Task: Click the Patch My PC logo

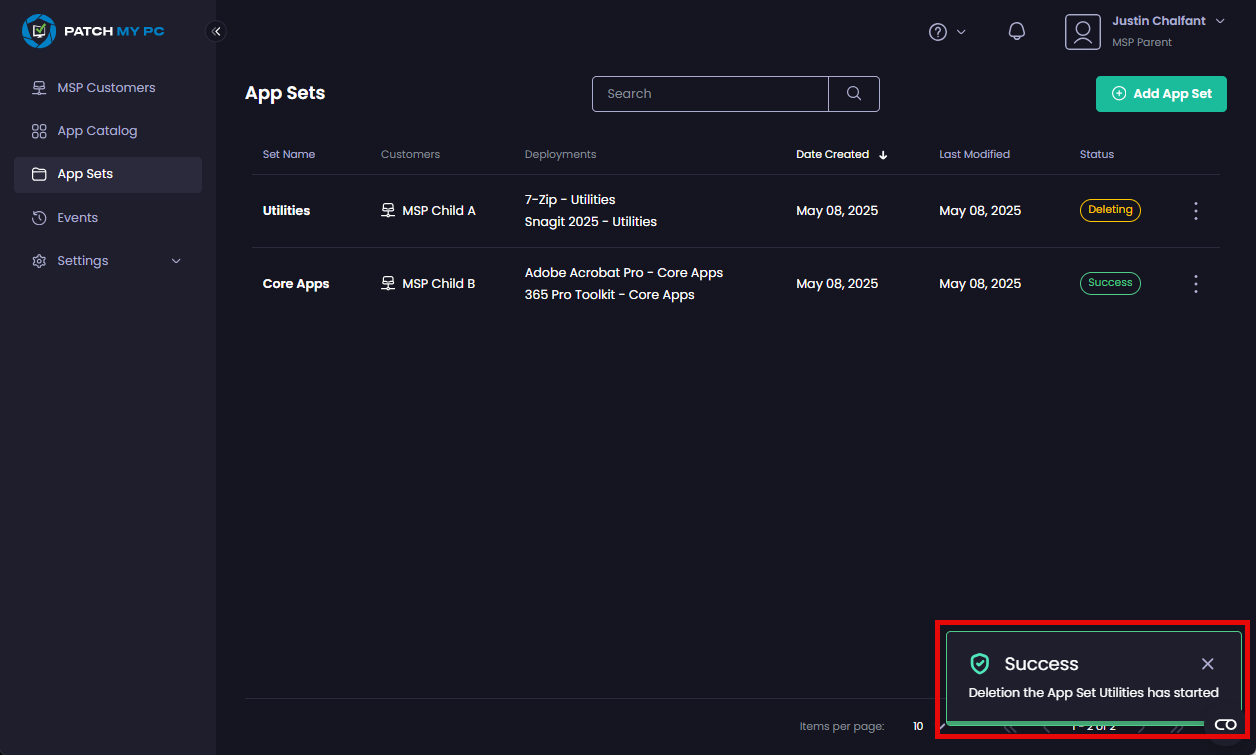Action: click(93, 31)
